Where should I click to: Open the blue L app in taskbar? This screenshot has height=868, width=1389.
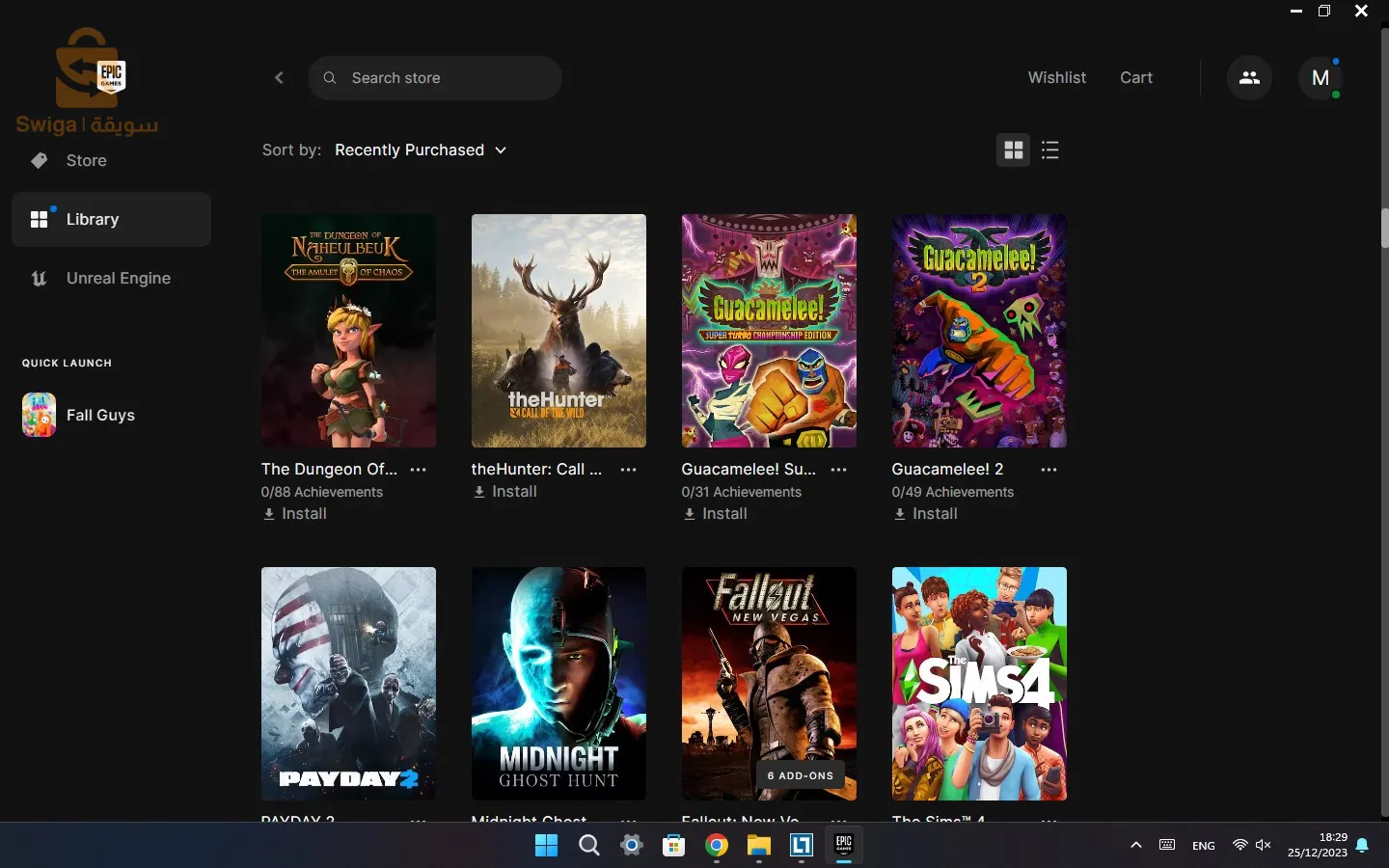click(801, 846)
